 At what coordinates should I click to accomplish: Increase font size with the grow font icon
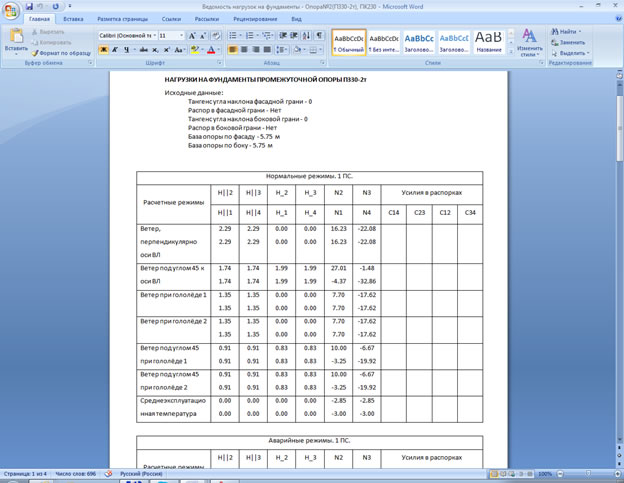[x=192, y=36]
